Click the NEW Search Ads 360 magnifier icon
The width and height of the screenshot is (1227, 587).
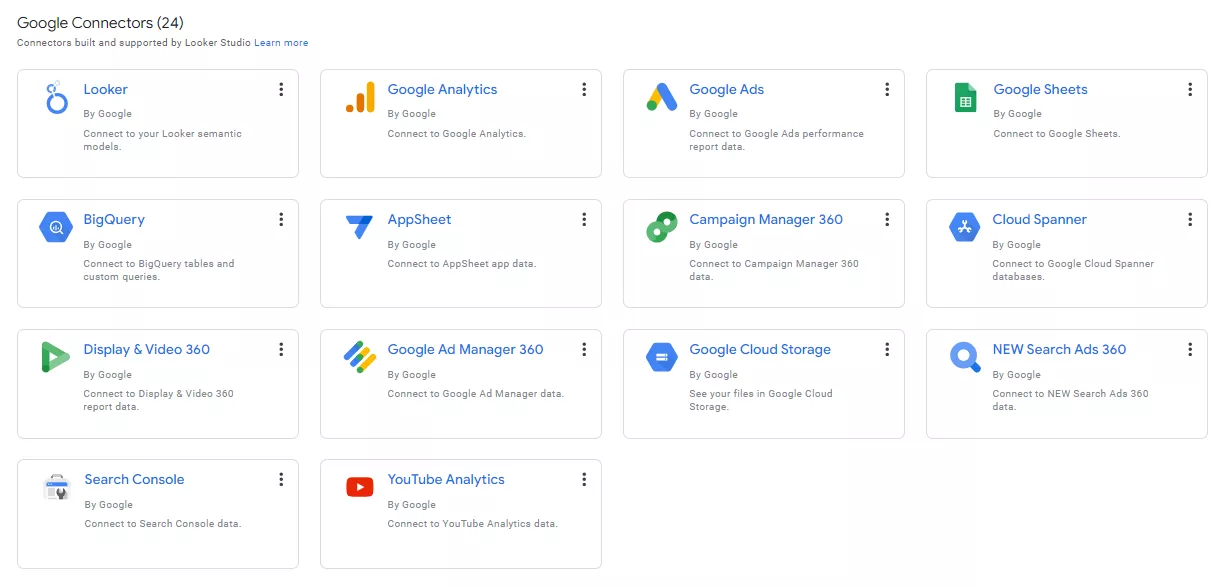[965, 357]
